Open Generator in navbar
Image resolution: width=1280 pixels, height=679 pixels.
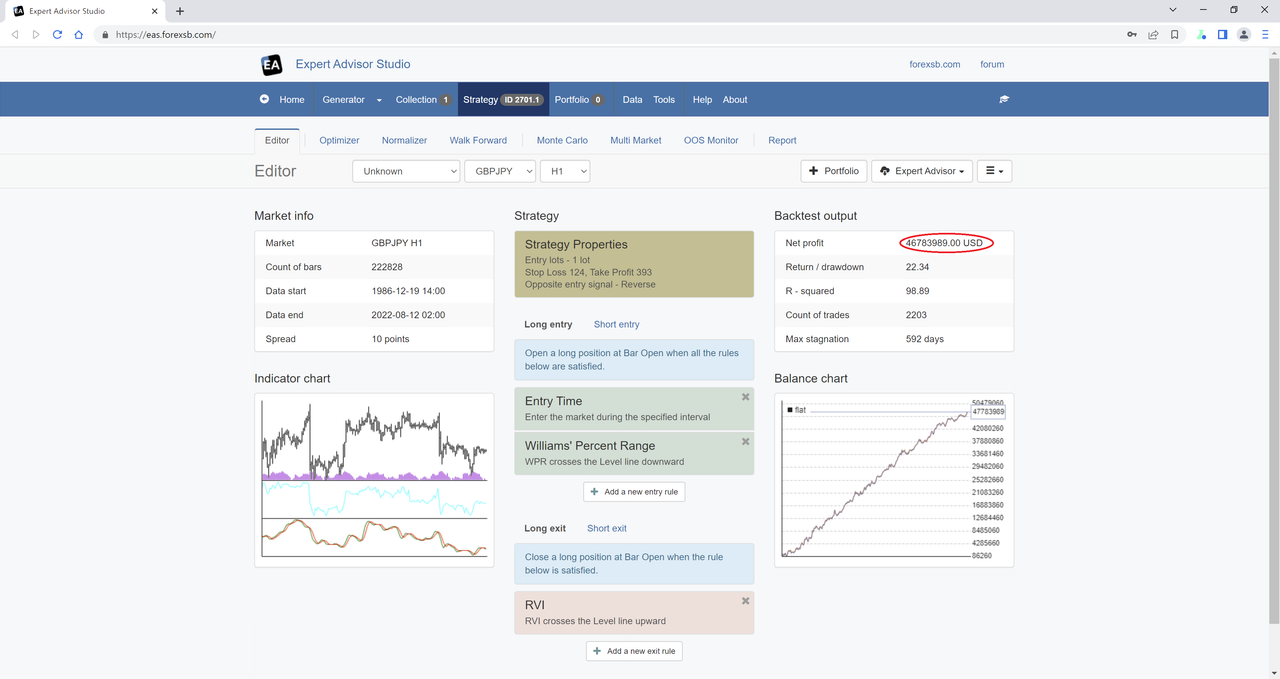click(344, 100)
